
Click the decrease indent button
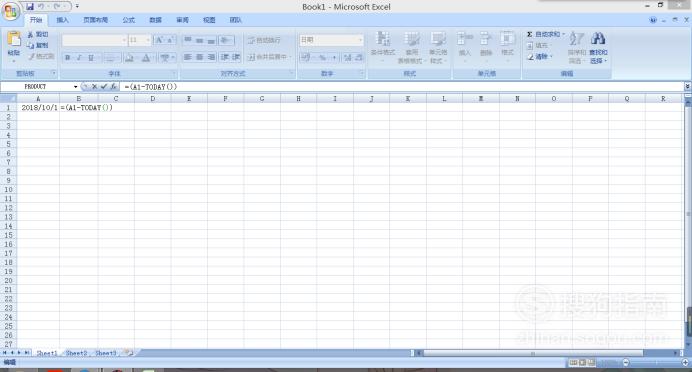click(x=225, y=57)
